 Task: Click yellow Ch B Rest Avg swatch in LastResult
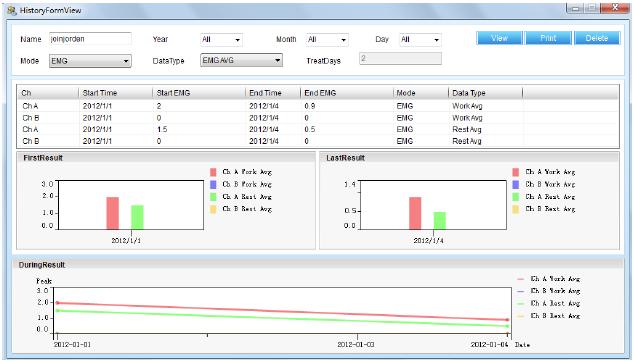(x=516, y=209)
